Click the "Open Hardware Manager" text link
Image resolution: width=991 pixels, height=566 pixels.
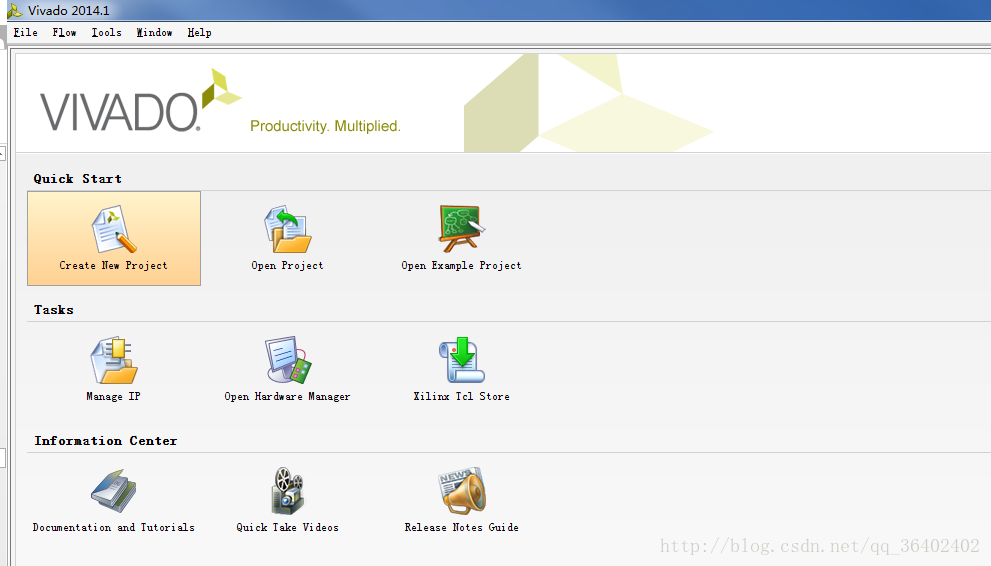[288, 396]
